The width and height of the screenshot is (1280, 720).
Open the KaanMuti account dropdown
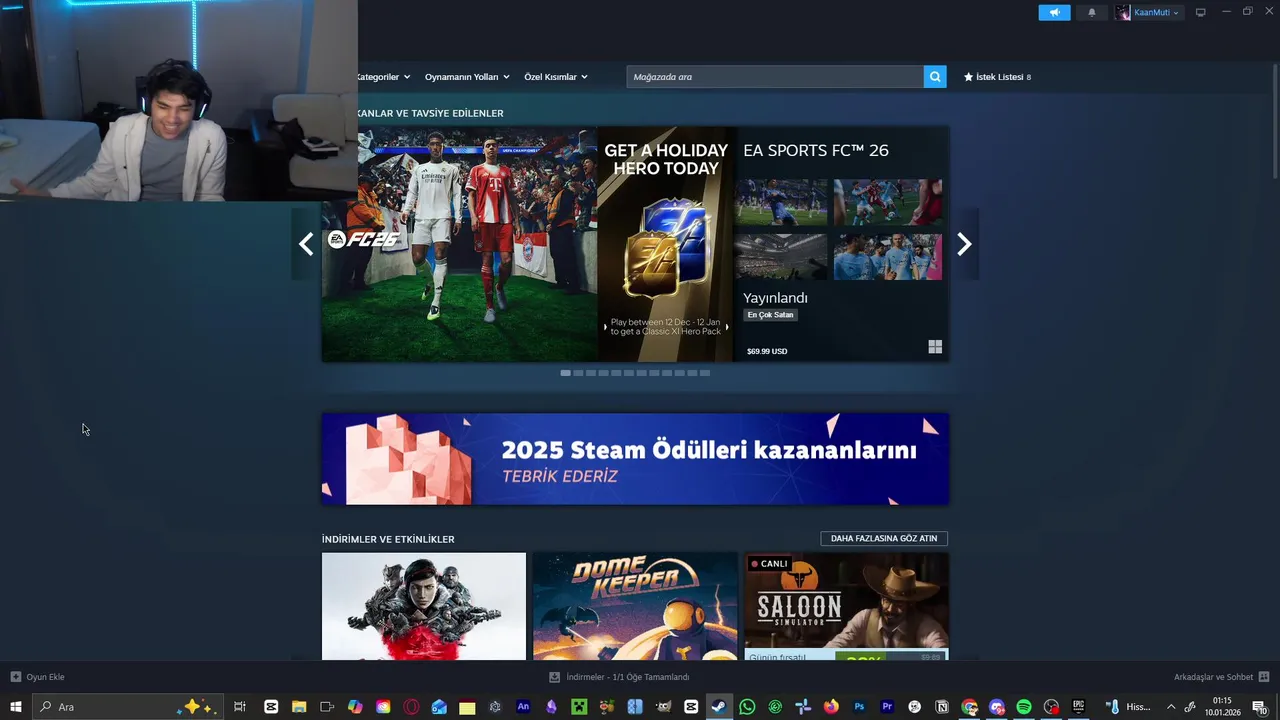[x=1148, y=12]
